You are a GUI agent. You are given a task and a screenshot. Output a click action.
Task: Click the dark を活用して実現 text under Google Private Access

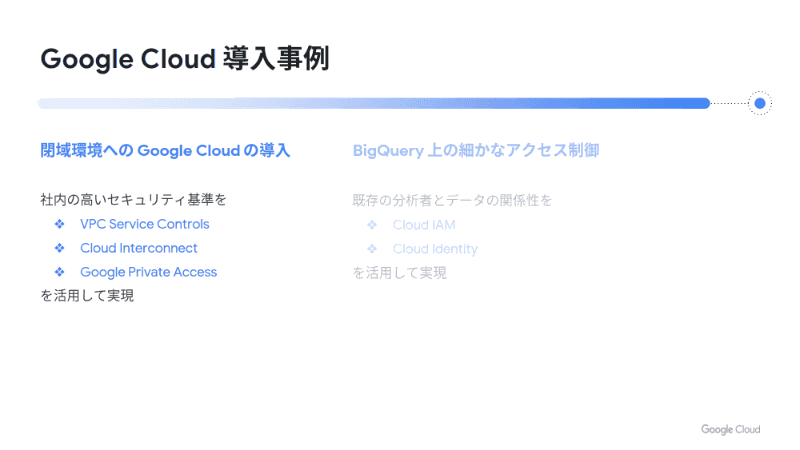87,296
